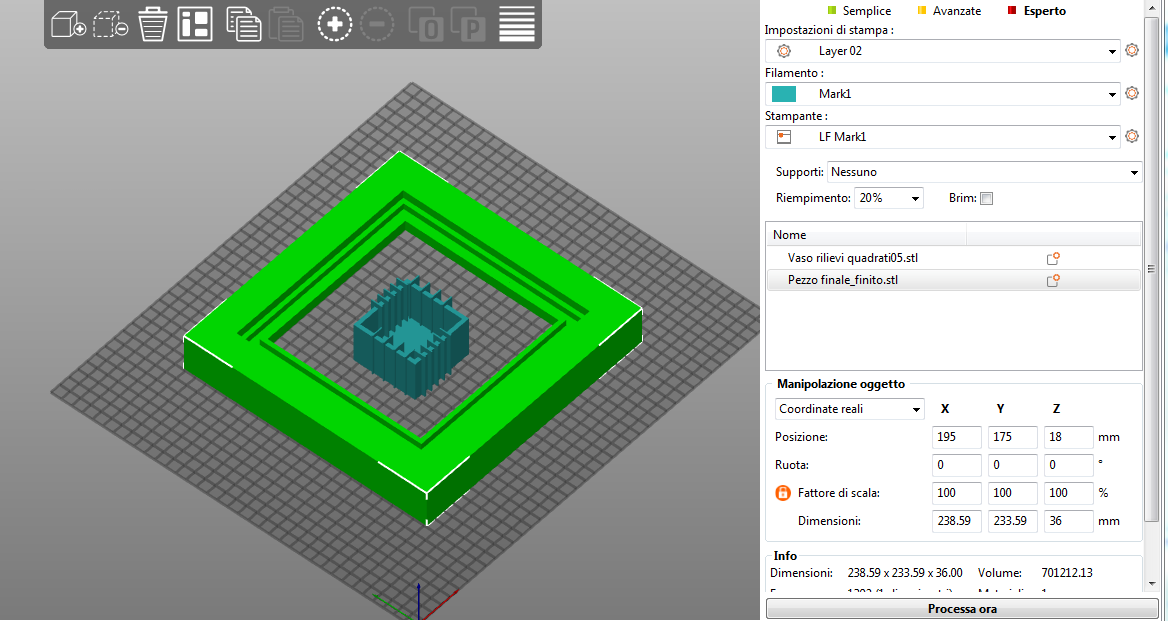The height and width of the screenshot is (621, 1168).
Task: Open the Layers editing striped icon
Action: [x=516, y=25]
